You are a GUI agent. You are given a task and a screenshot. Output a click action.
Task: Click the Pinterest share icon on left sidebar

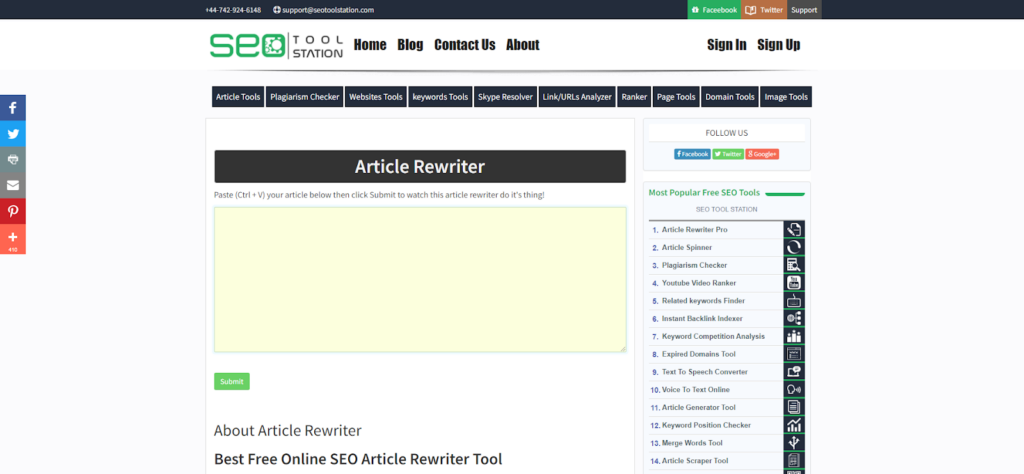(x=13, y=212)
